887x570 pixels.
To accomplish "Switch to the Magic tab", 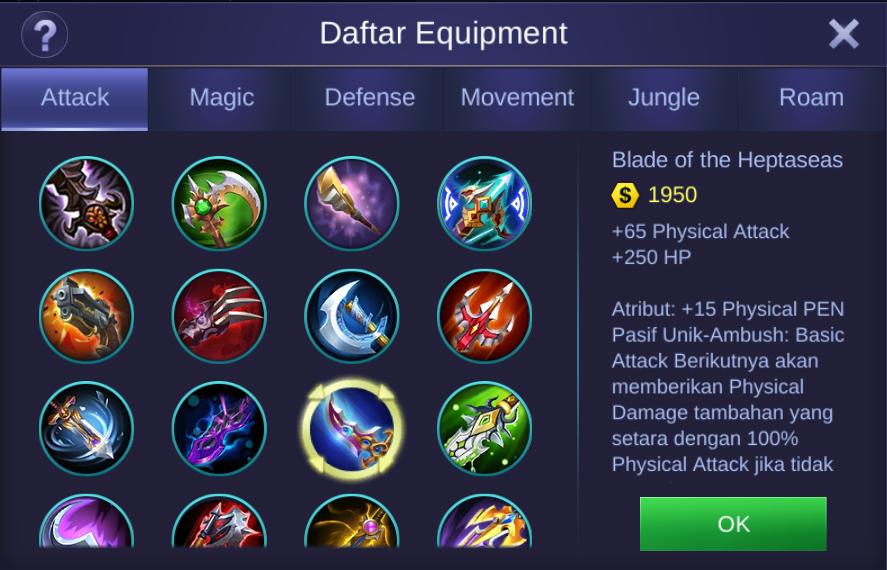I will pyautogui.click(x=222, y=98).
